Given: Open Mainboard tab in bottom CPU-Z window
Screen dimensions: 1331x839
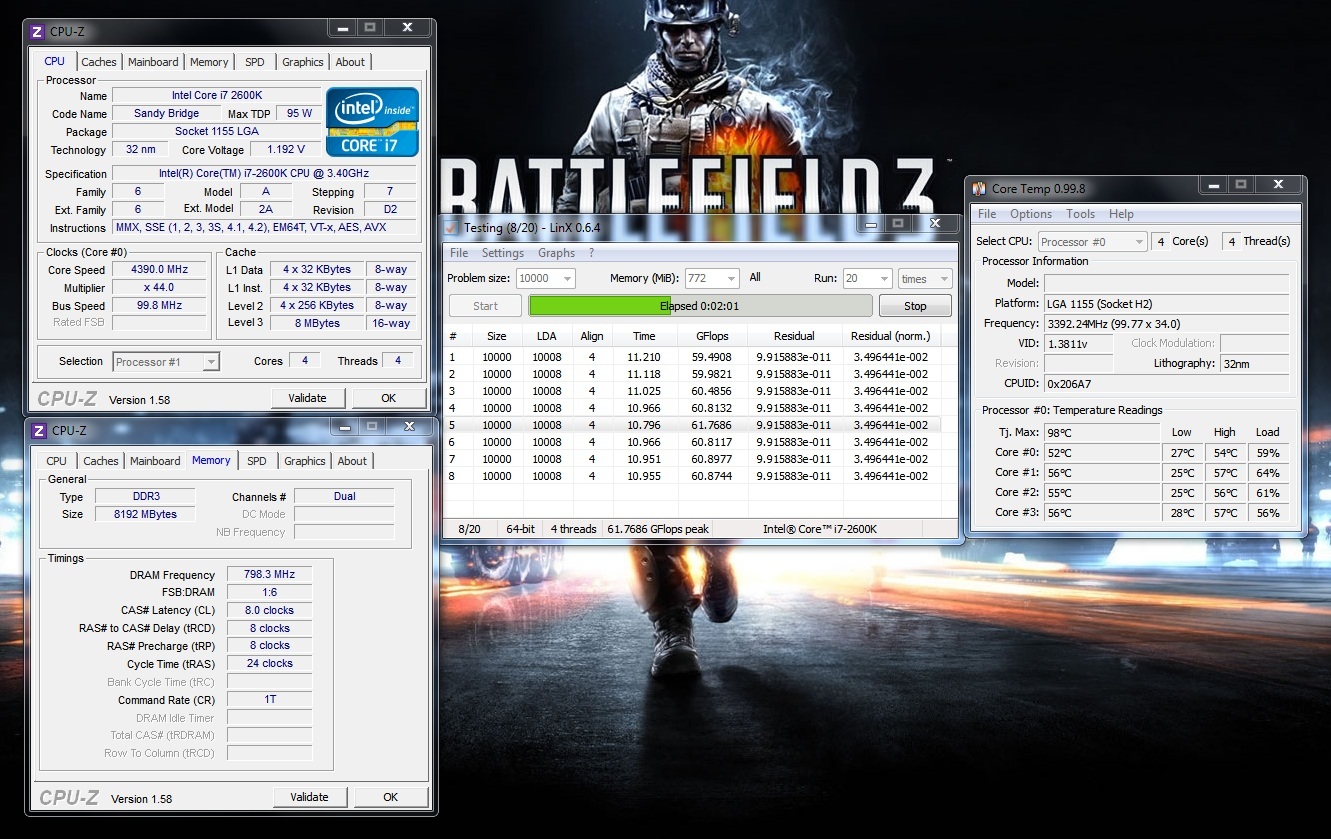Looking at the screenshot, I should click(x=155, y=461).
